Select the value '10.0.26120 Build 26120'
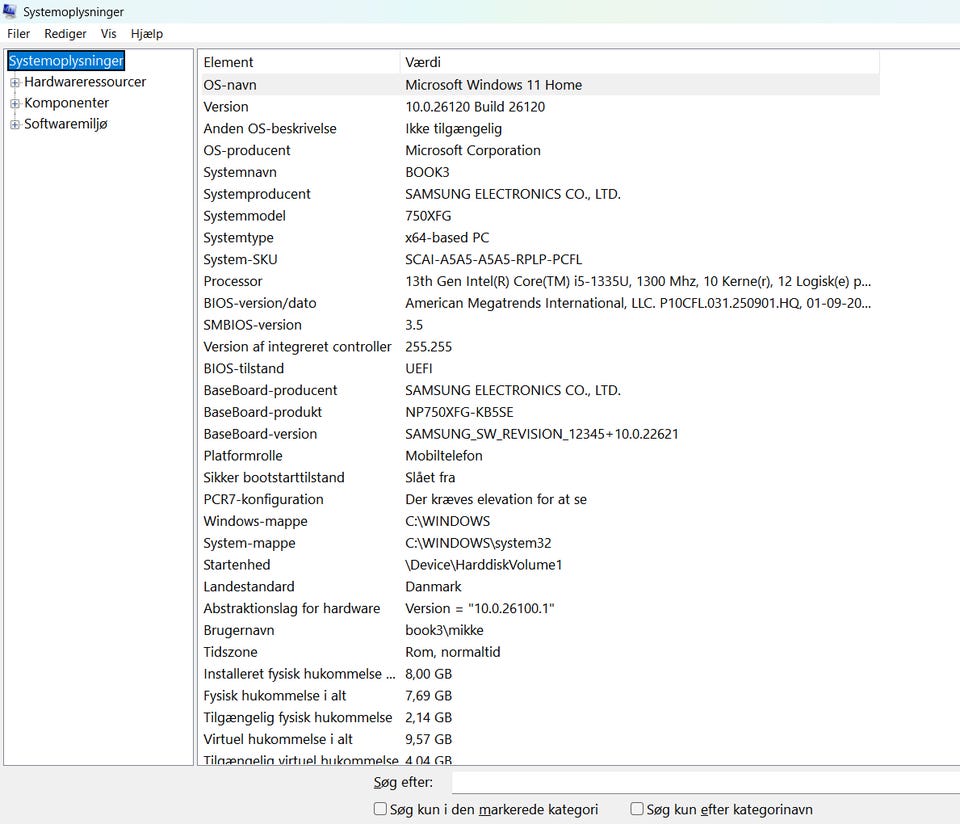Viewport: 960px width, 824px height. click(475, 107)
